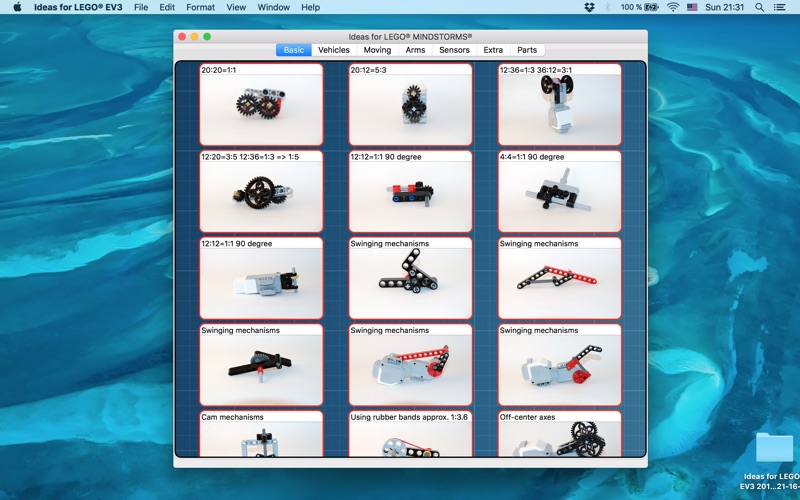Open swinging mechanism with black L-shaped beams
This screenshot has height=500, width=800.
click(x=411, y=278)
